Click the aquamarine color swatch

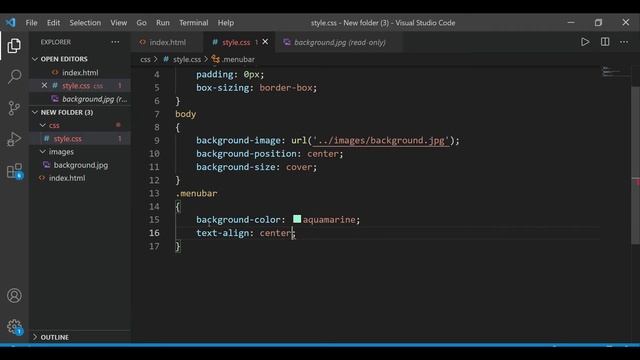pos(297,219)
